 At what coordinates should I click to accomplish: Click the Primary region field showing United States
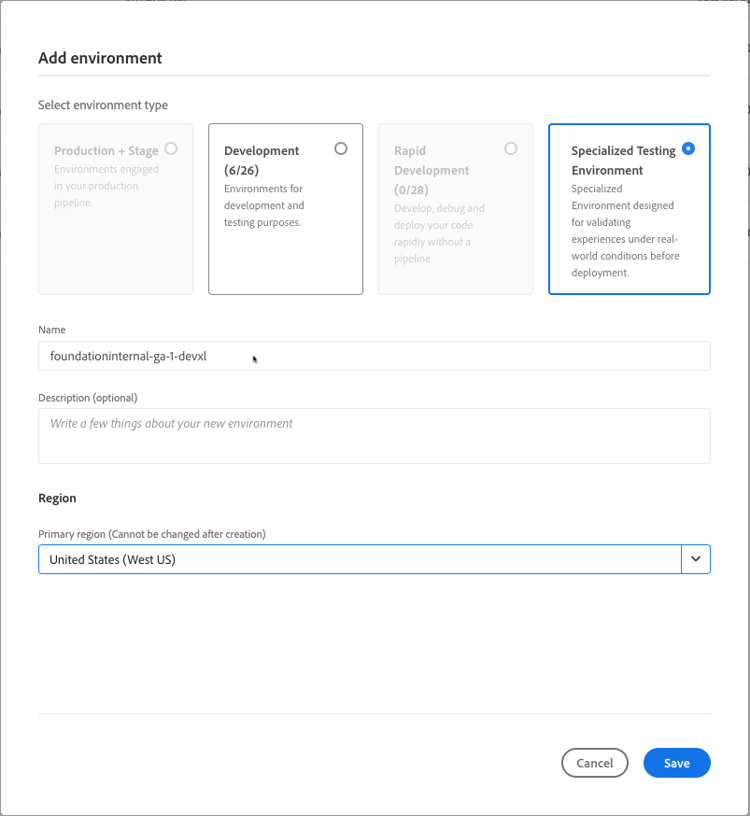pyautogui.click(x=300, y=559)
